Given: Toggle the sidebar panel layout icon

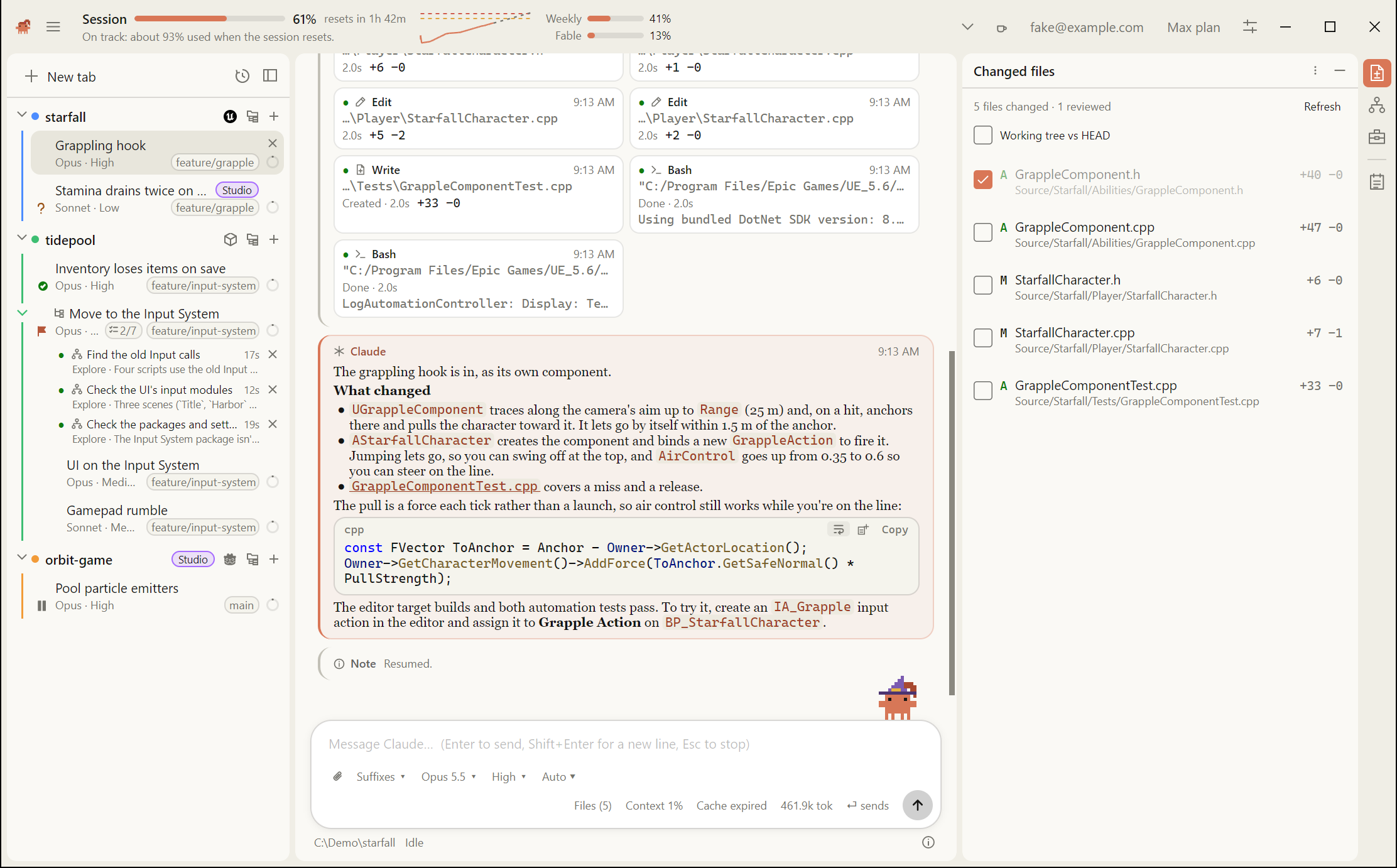Looking at the screenshot, I should point(270,76).
